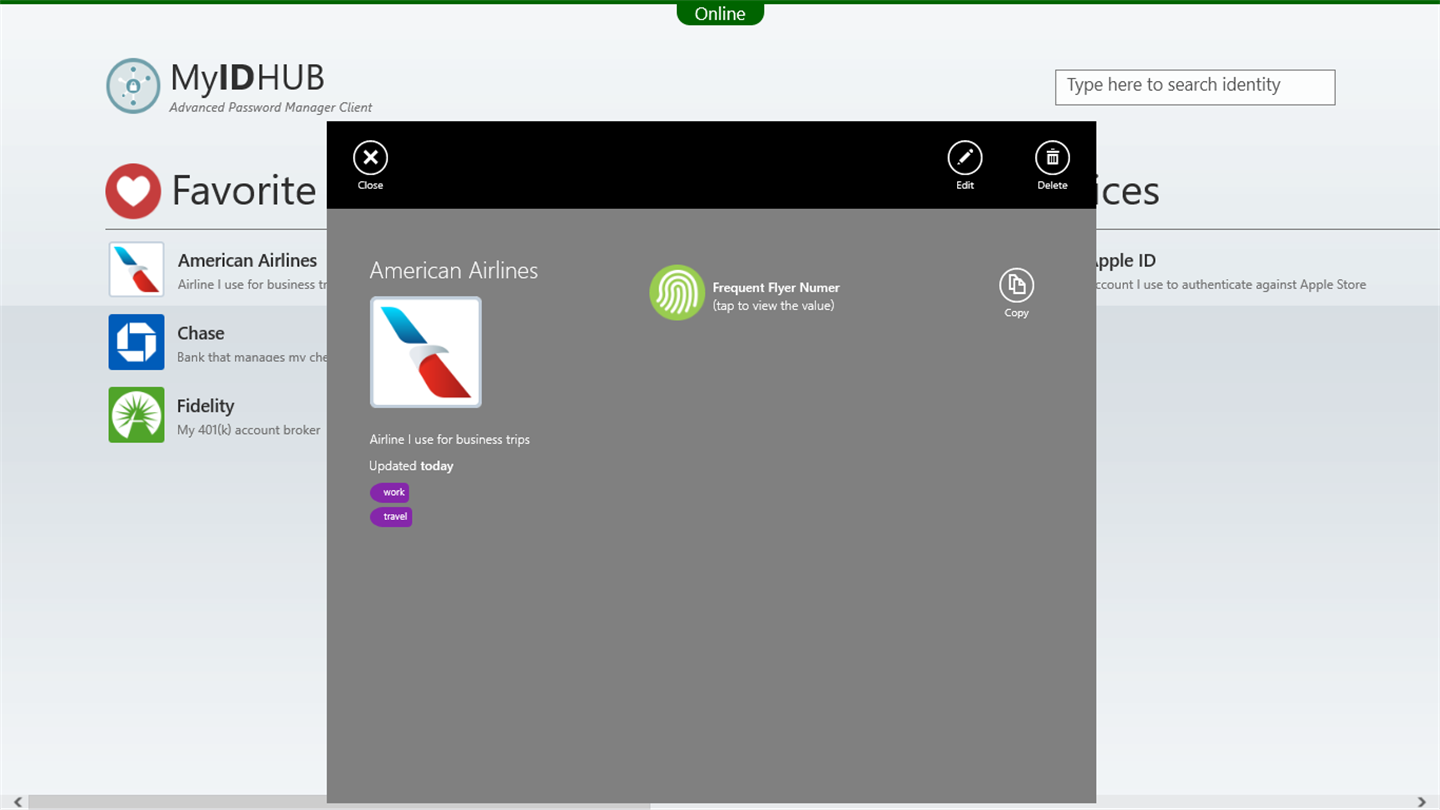Screen dimensions: 1440x810
Task: Select the 'work' tag
Action: pyautogui.click(x=390, y=492)
